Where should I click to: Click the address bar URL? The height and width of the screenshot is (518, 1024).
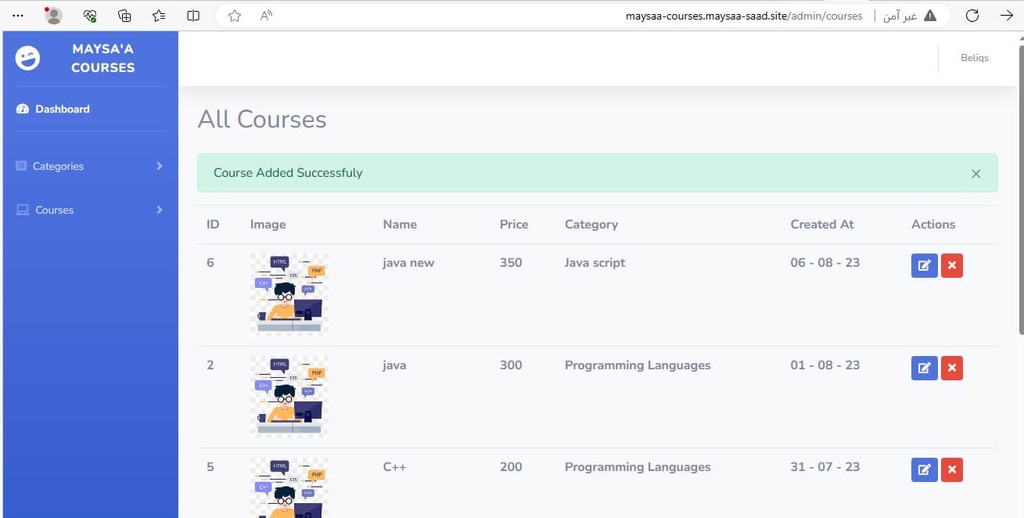(744, 16)
